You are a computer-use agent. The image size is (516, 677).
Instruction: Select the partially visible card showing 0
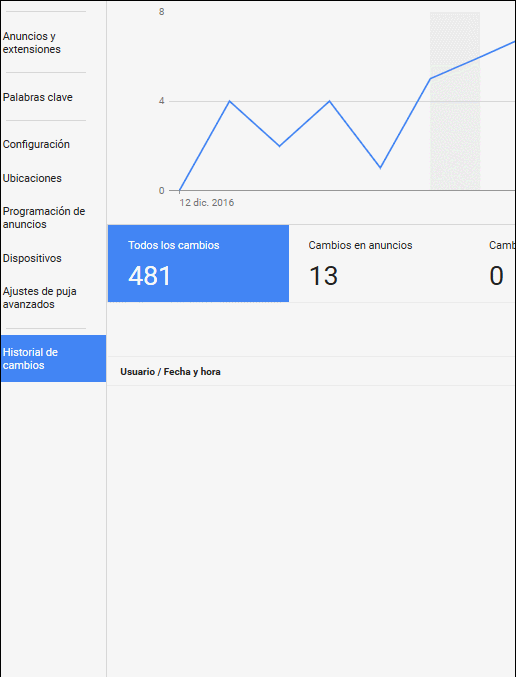(x=493, y=263)
